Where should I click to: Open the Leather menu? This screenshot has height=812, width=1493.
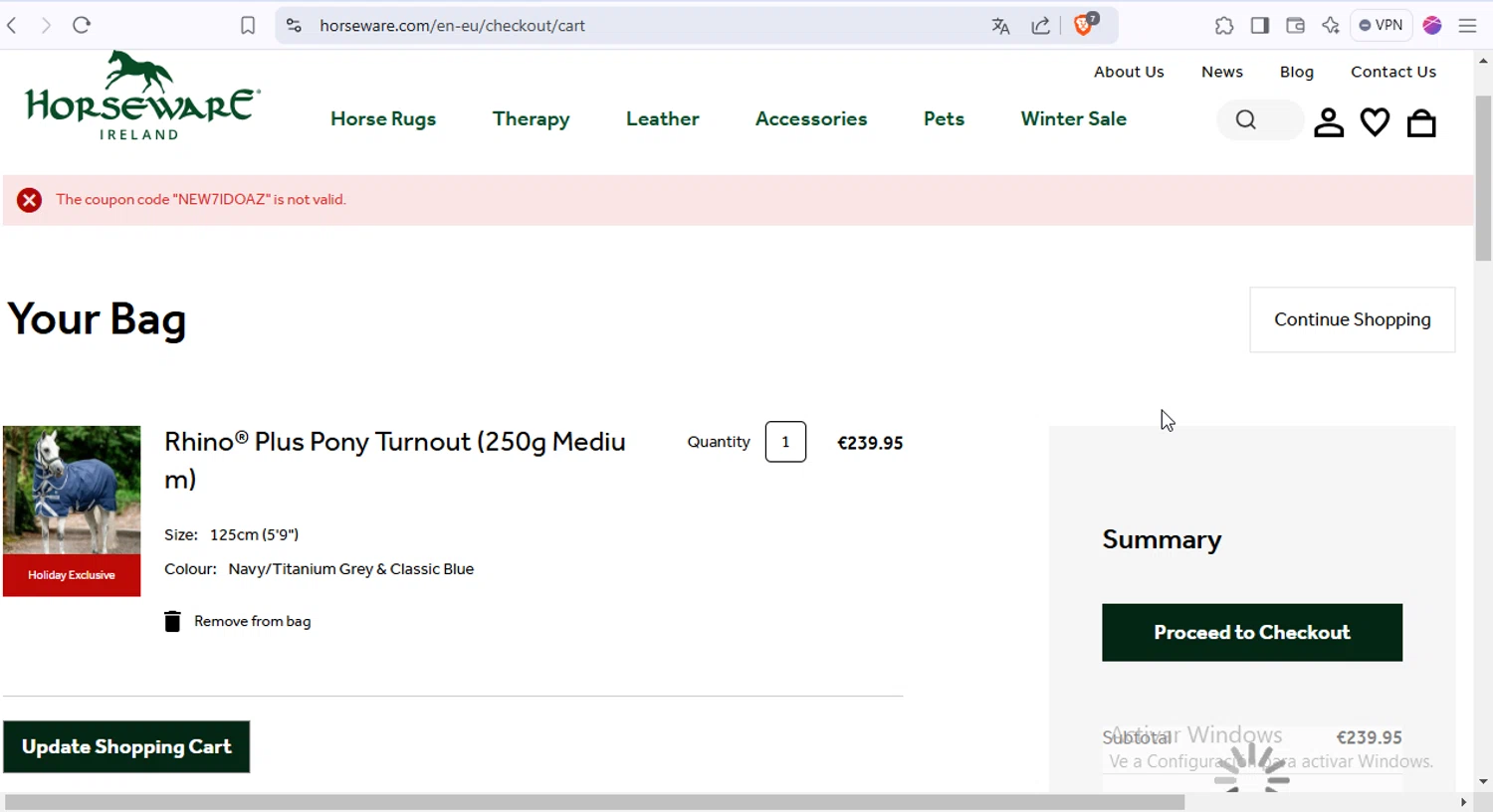(x=663, y=118)
